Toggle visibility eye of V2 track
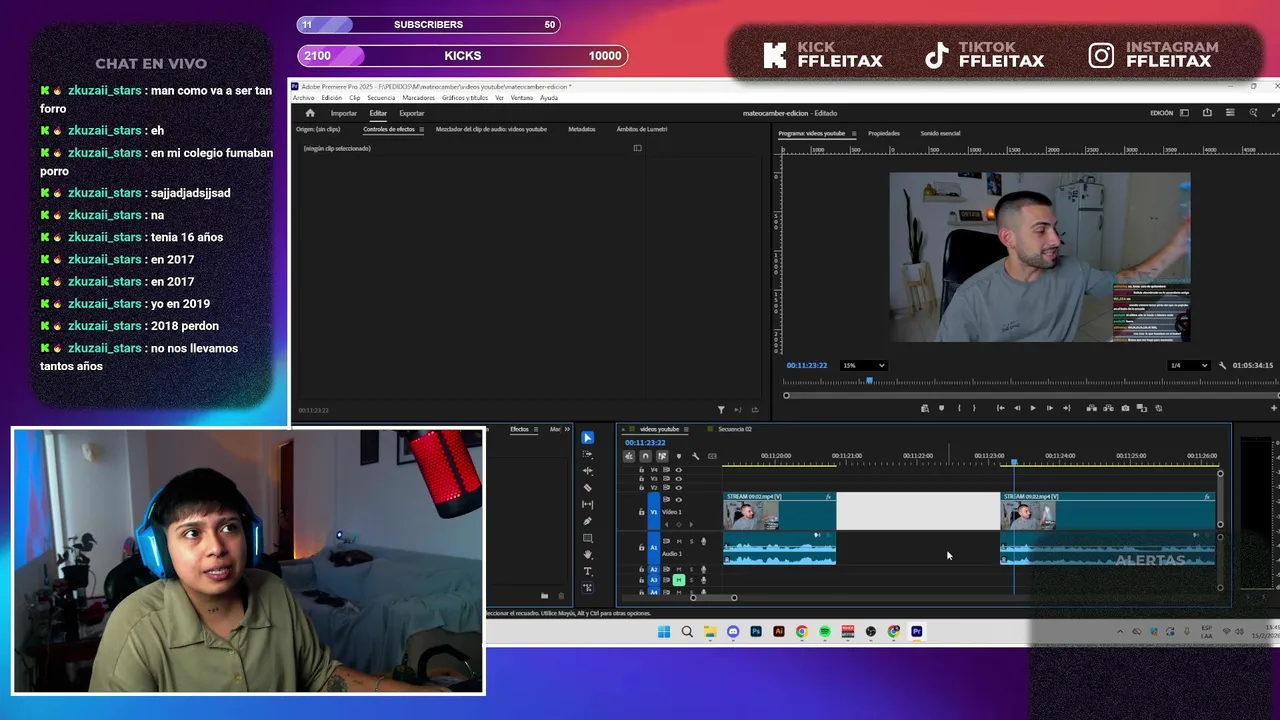The width and height of the screenshot is (1280, 720). coord(678,487)
